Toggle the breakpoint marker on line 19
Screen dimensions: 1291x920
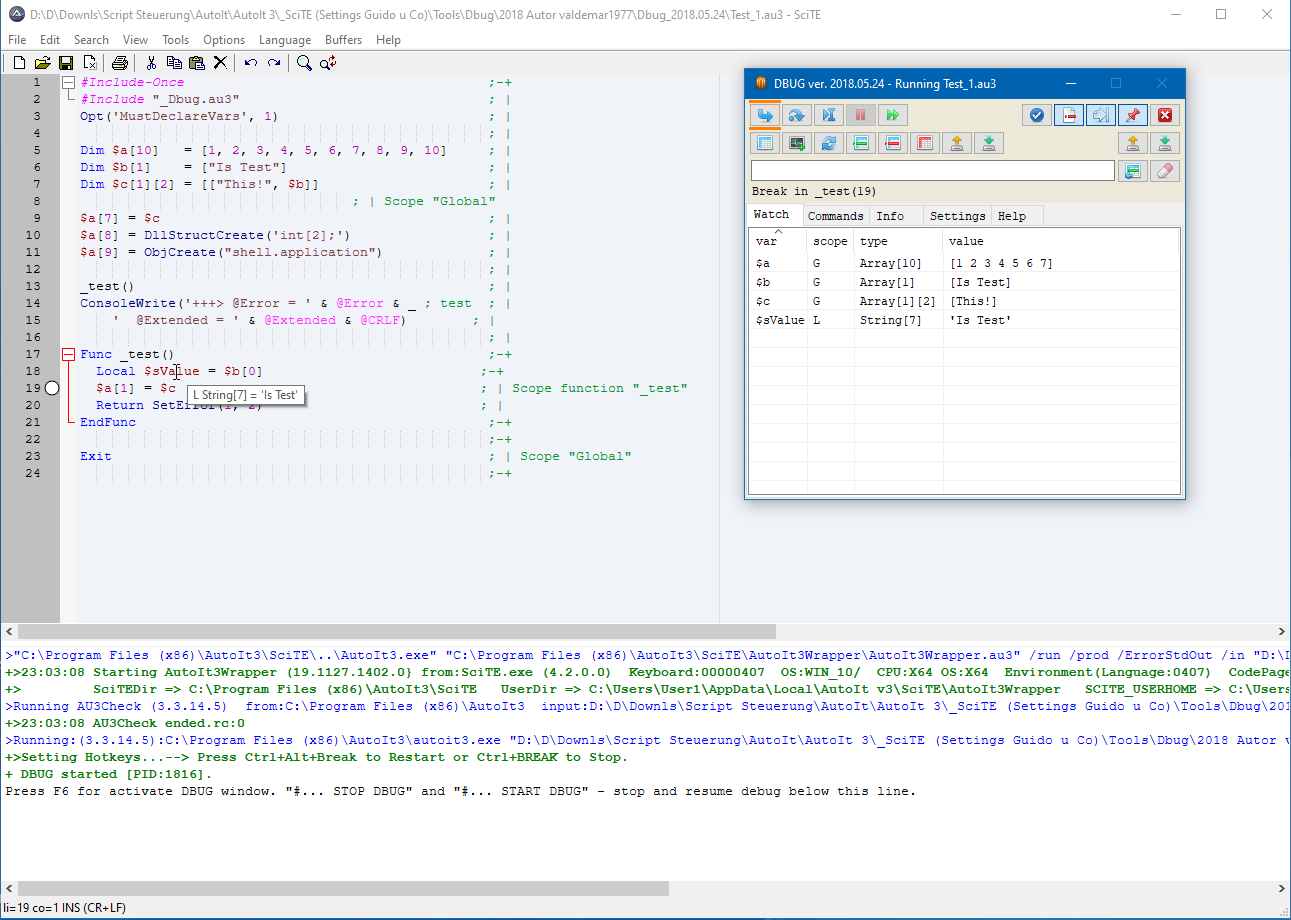[52, 388]
